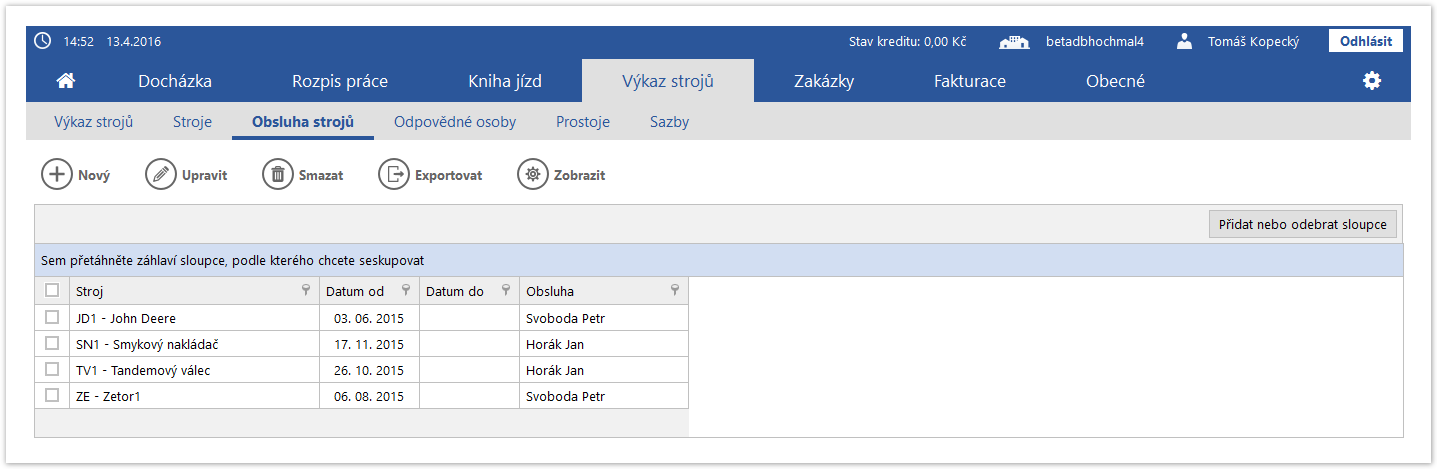Open filter pin in Datum od column header
Screen dimensions: 1437x469
click(x=406, y=291)
